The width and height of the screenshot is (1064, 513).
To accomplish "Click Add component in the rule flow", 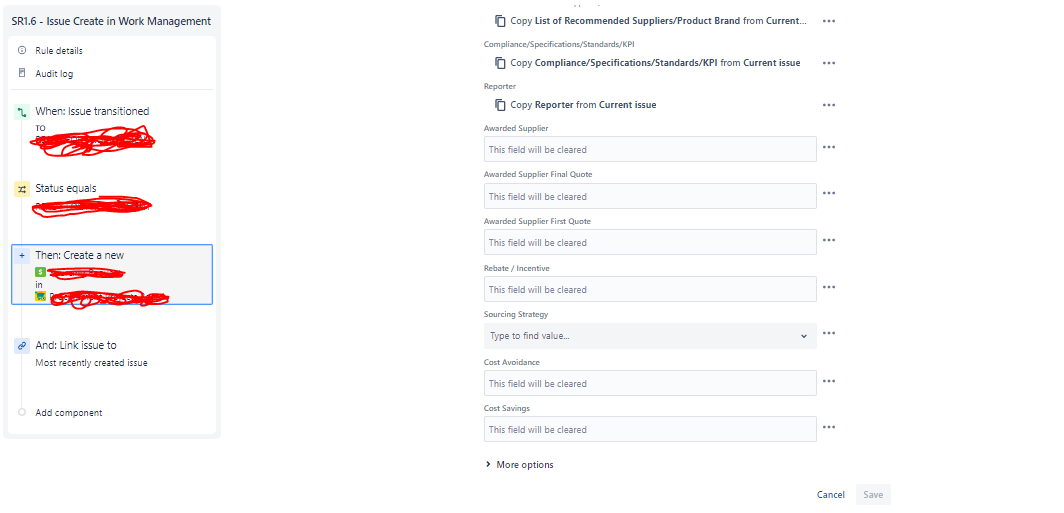I will tap(69, 413).
